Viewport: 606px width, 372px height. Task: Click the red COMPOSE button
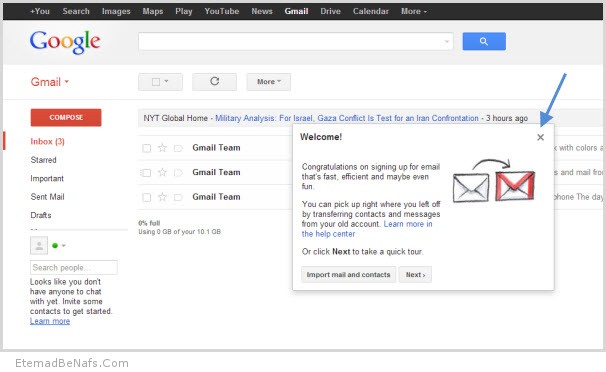(x=66, y=117)
